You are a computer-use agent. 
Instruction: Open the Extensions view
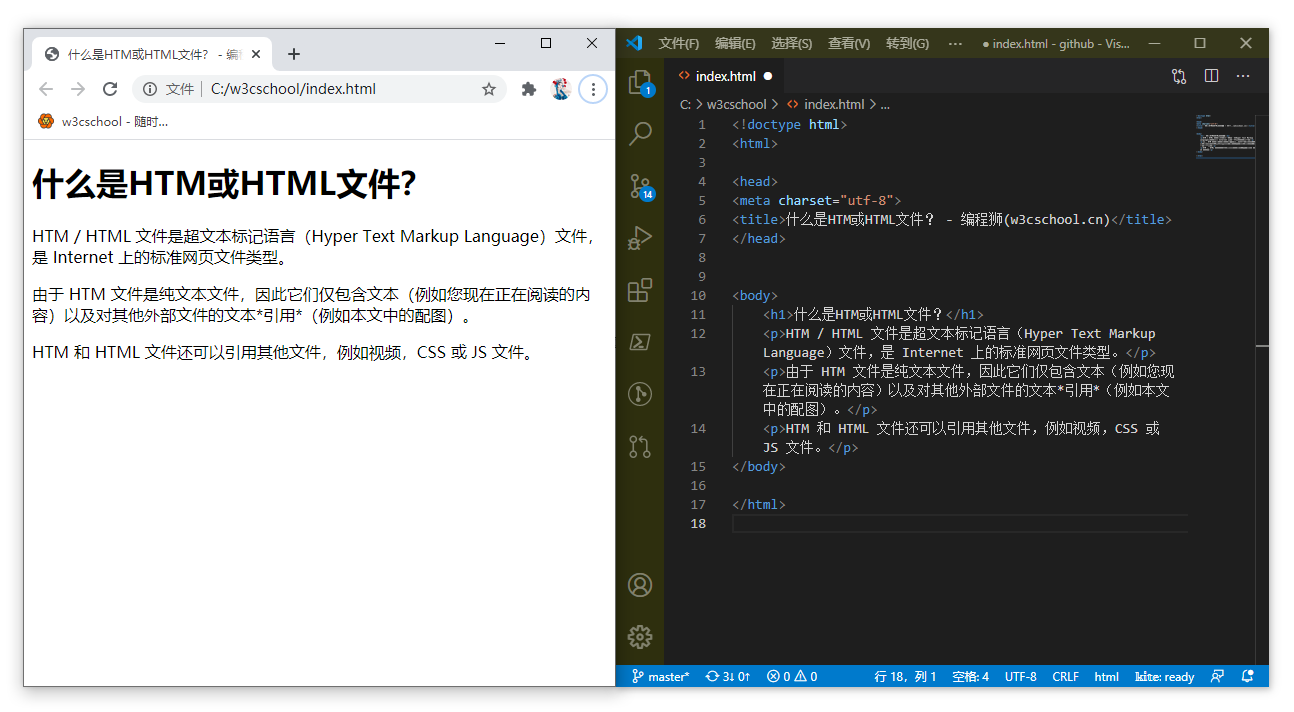640,290
